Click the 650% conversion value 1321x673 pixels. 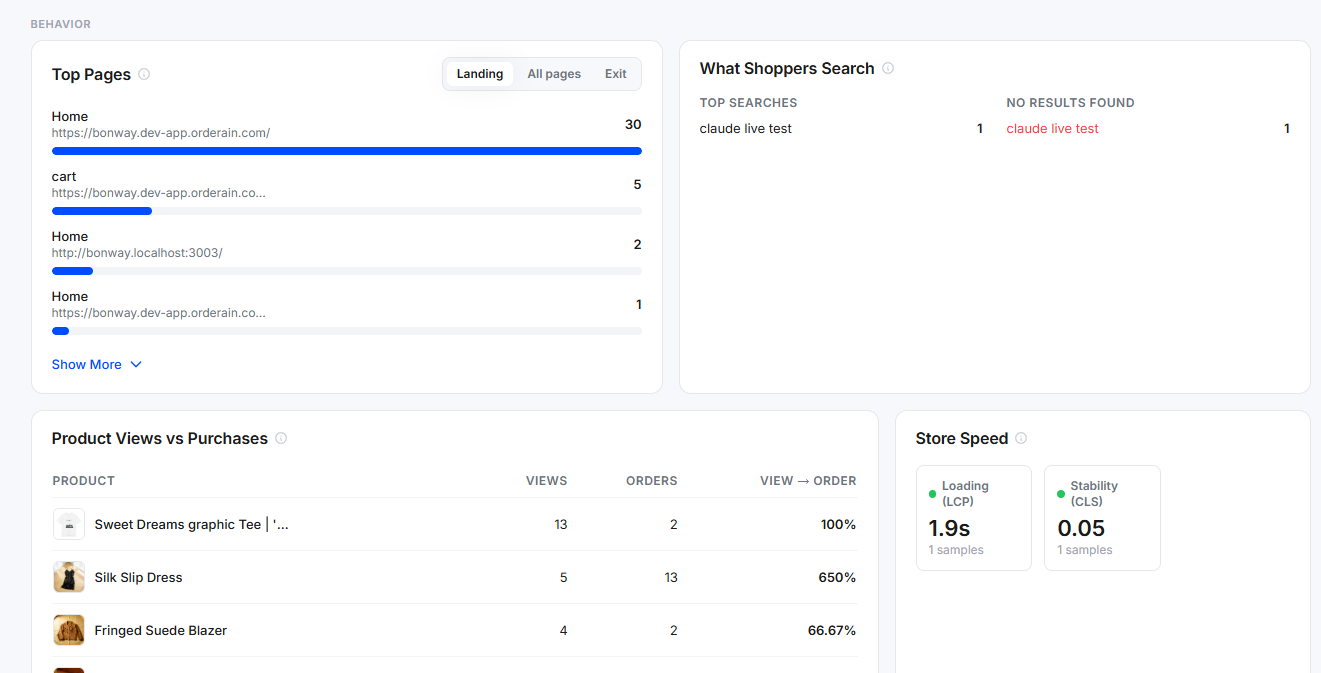(839, 578)
